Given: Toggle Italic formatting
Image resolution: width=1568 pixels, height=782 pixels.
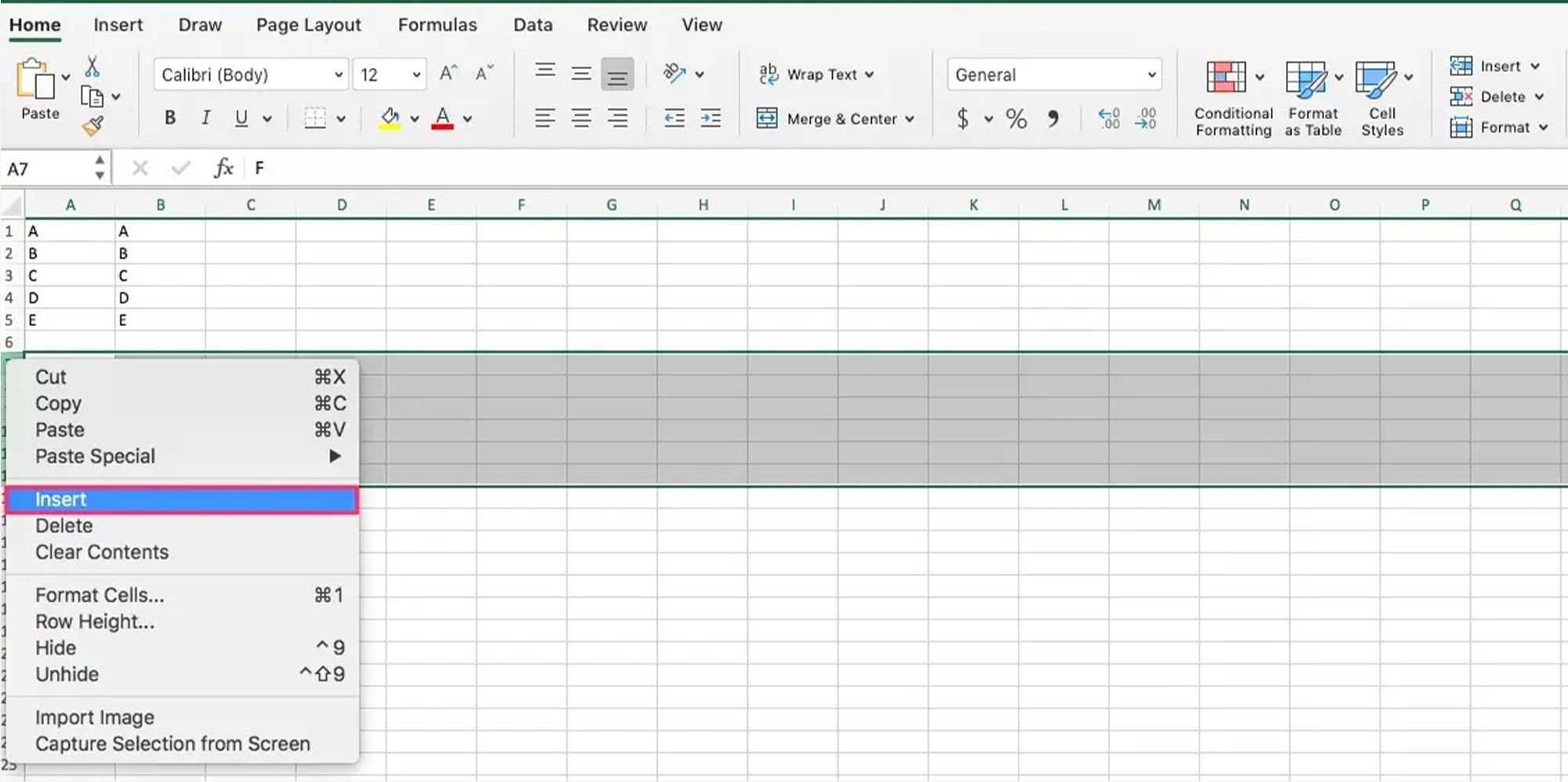Looking at the screenshot, I should 205,118.
